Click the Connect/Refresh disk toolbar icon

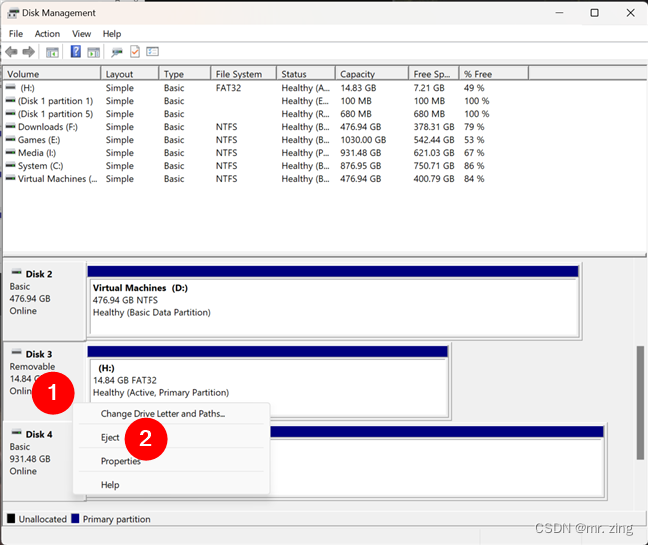tap(117, 52)
